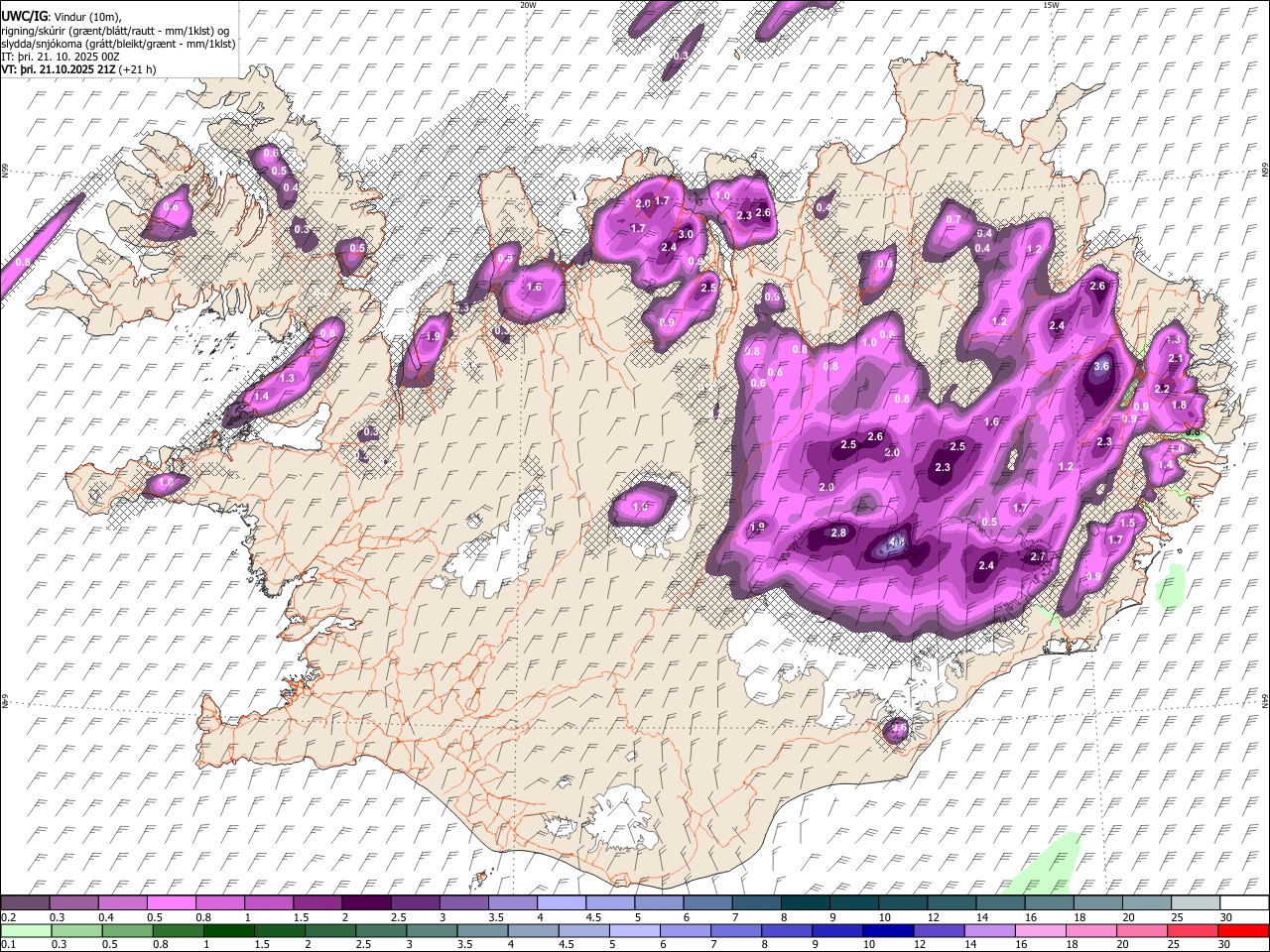Viewport: 1270px width, 952px height.
Task: Pick pale green 0.1–0.3 rain legend swatch
Action: click(x=26, y=930)
